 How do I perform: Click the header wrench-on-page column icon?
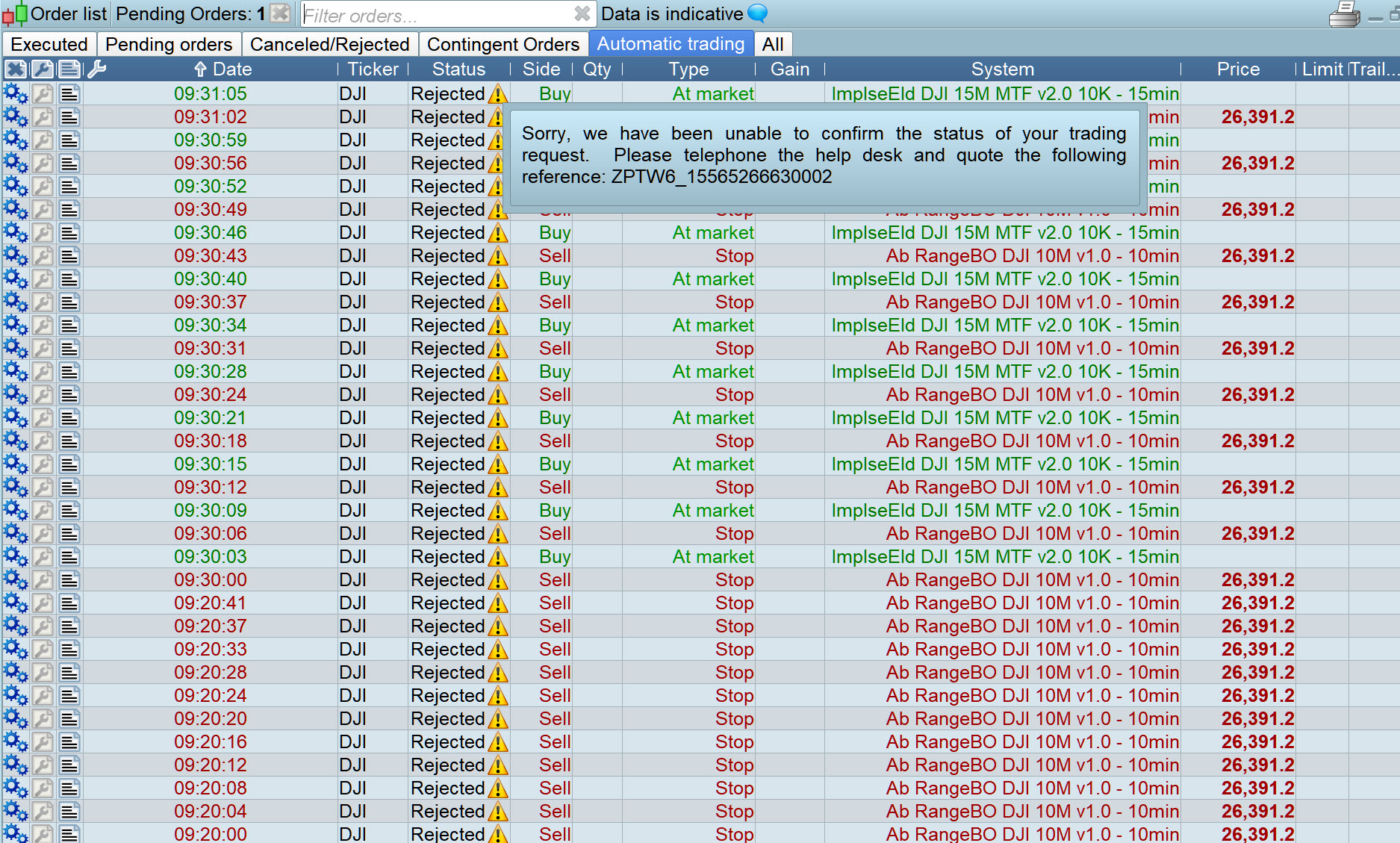pyautogui.click(x=43, y=69)
